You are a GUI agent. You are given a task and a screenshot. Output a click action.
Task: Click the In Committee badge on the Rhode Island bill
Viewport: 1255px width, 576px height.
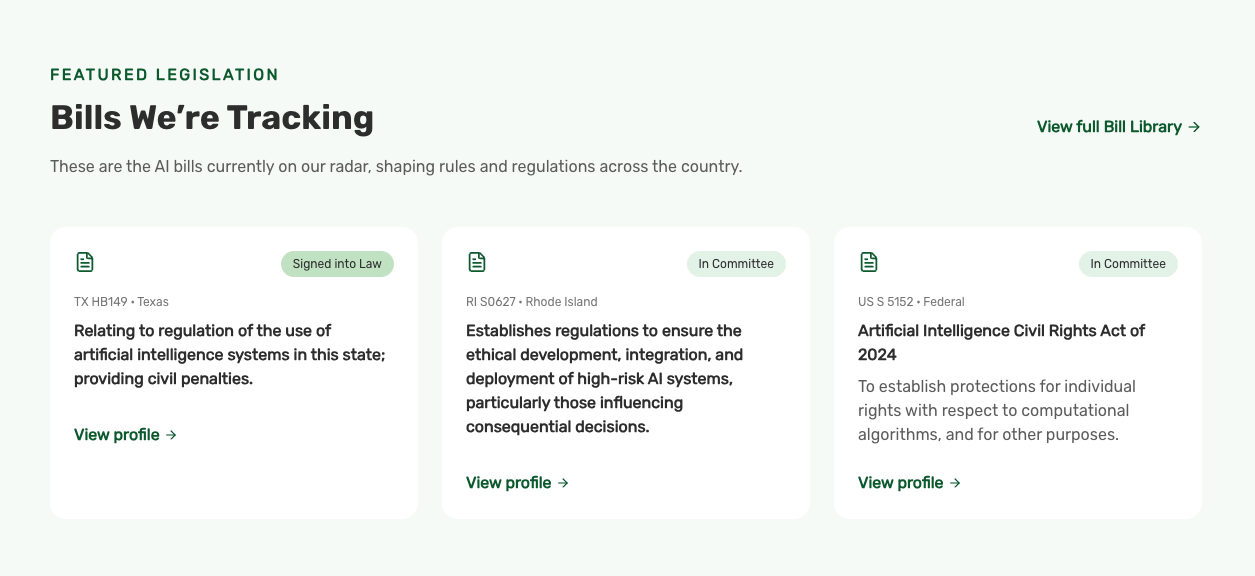(x=736, y=264)
